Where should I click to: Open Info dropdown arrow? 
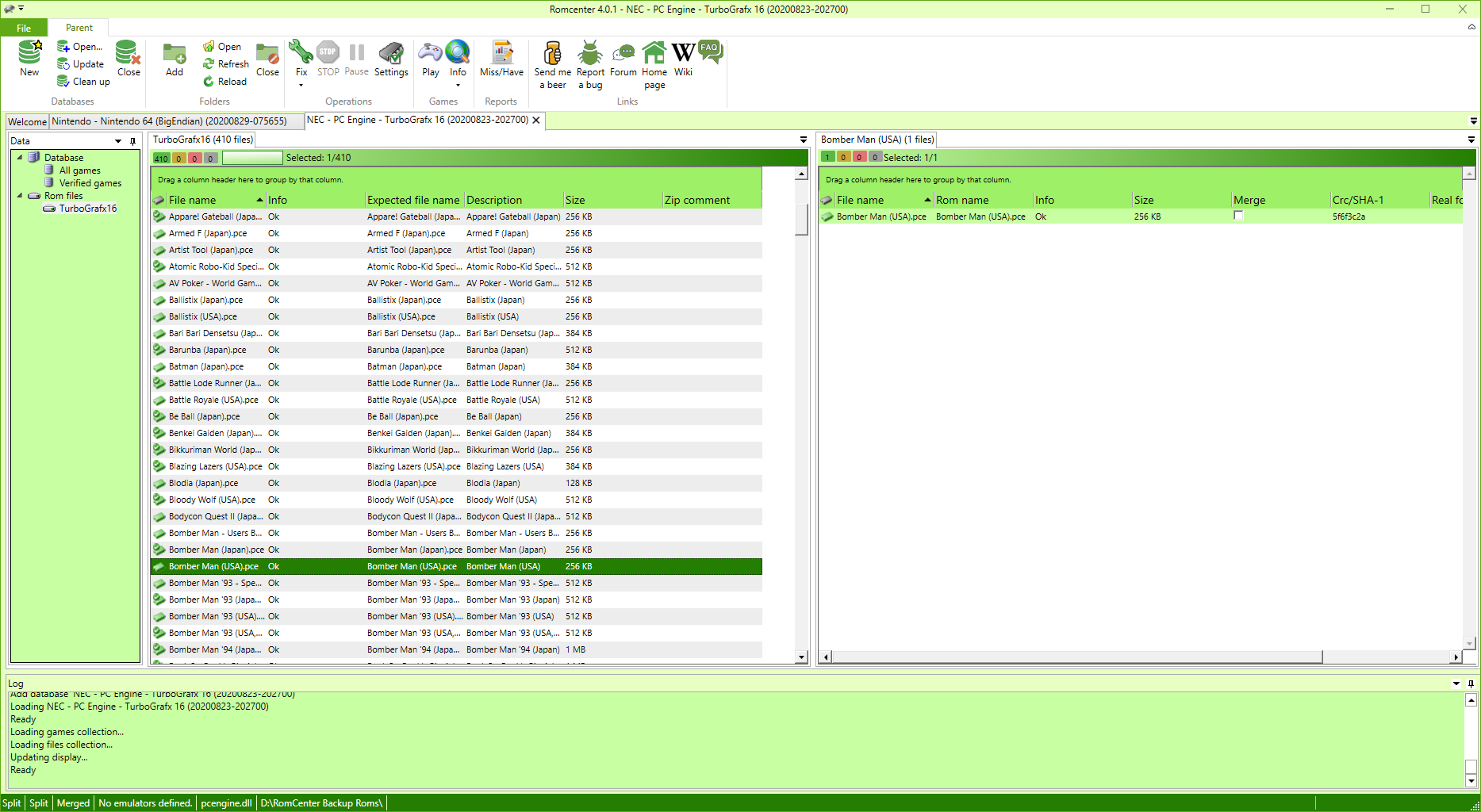pos(458,85)
